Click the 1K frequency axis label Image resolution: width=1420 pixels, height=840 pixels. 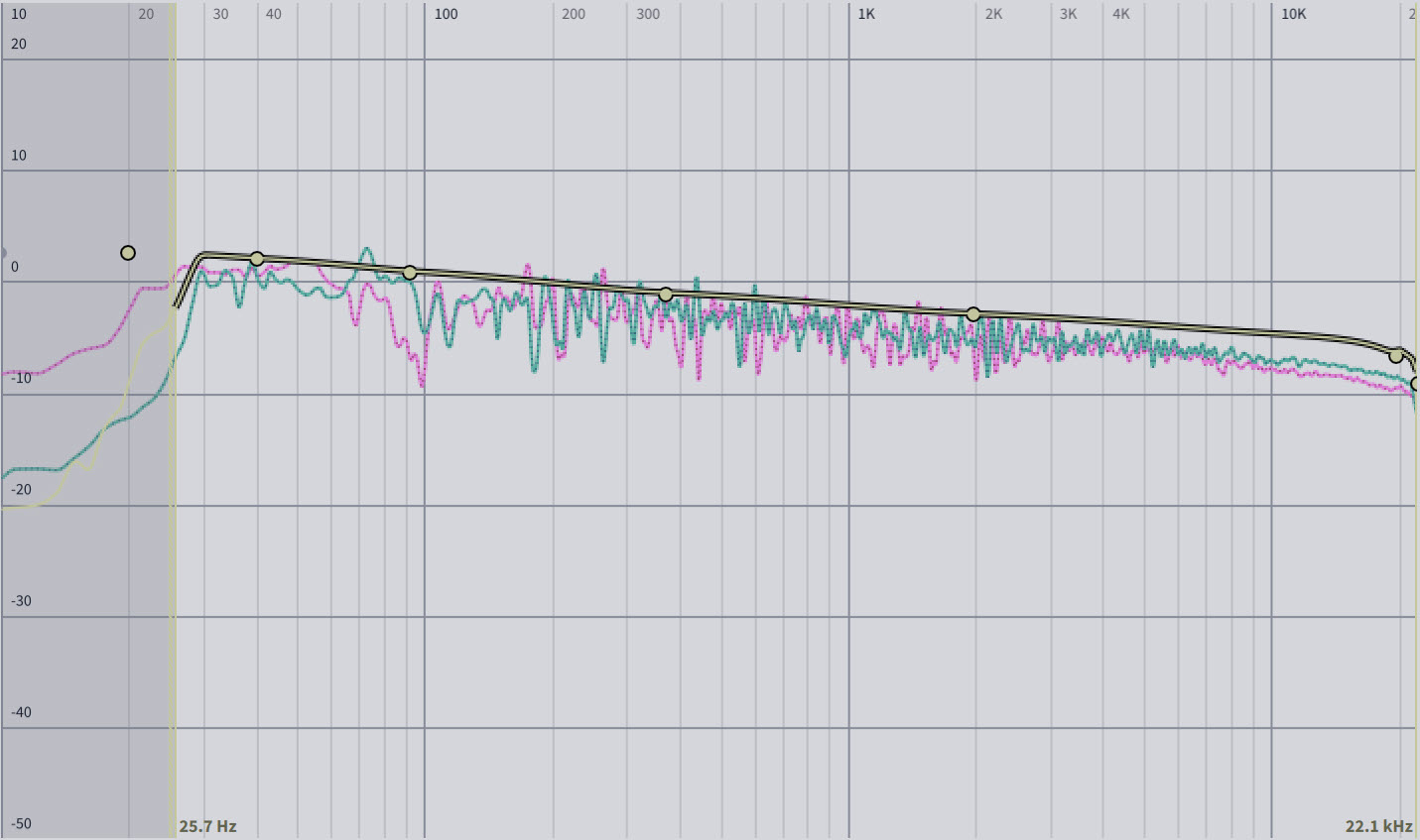tap(866, 14)
